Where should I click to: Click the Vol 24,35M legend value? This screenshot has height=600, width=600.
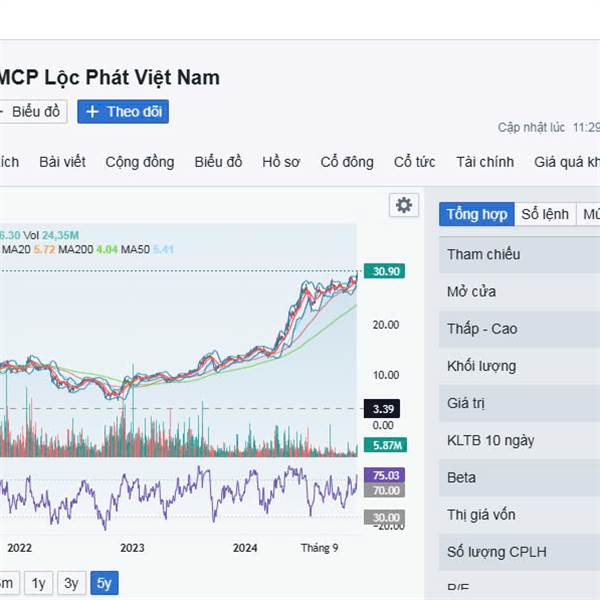click(51, 235)
